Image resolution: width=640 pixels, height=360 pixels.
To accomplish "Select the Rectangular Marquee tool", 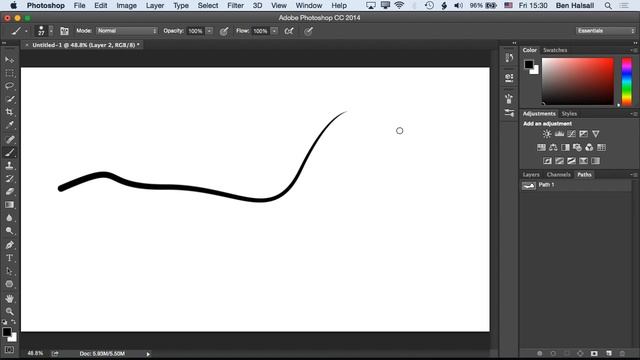I will [9, 73].
